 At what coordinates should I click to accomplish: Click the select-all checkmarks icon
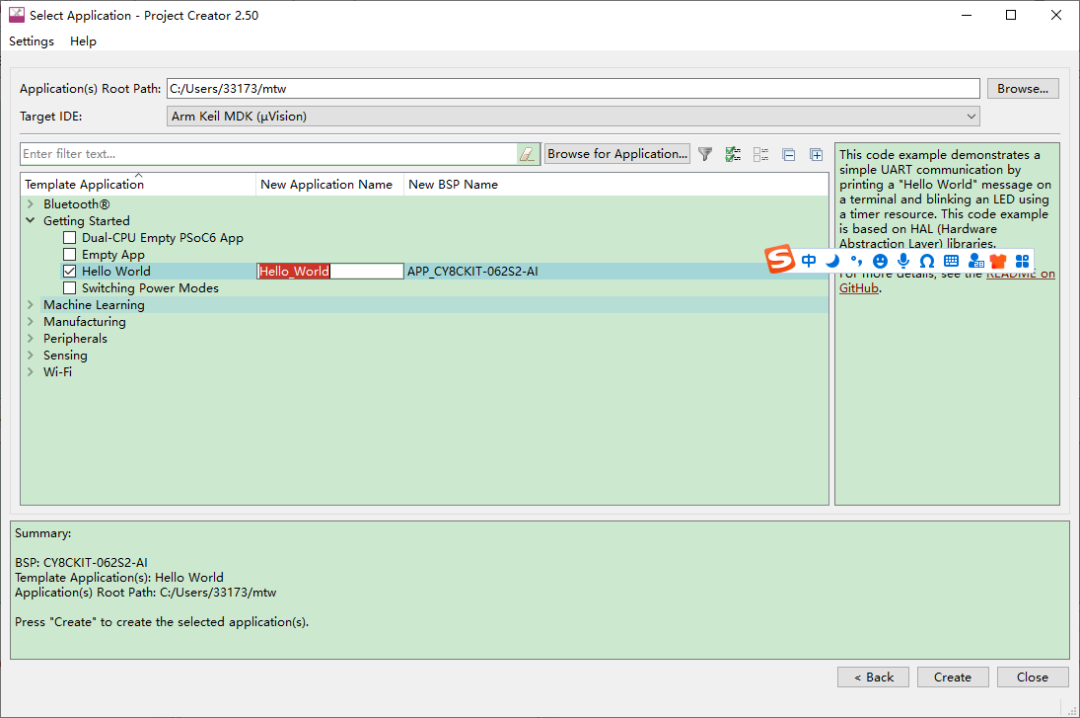coord(733,154)
